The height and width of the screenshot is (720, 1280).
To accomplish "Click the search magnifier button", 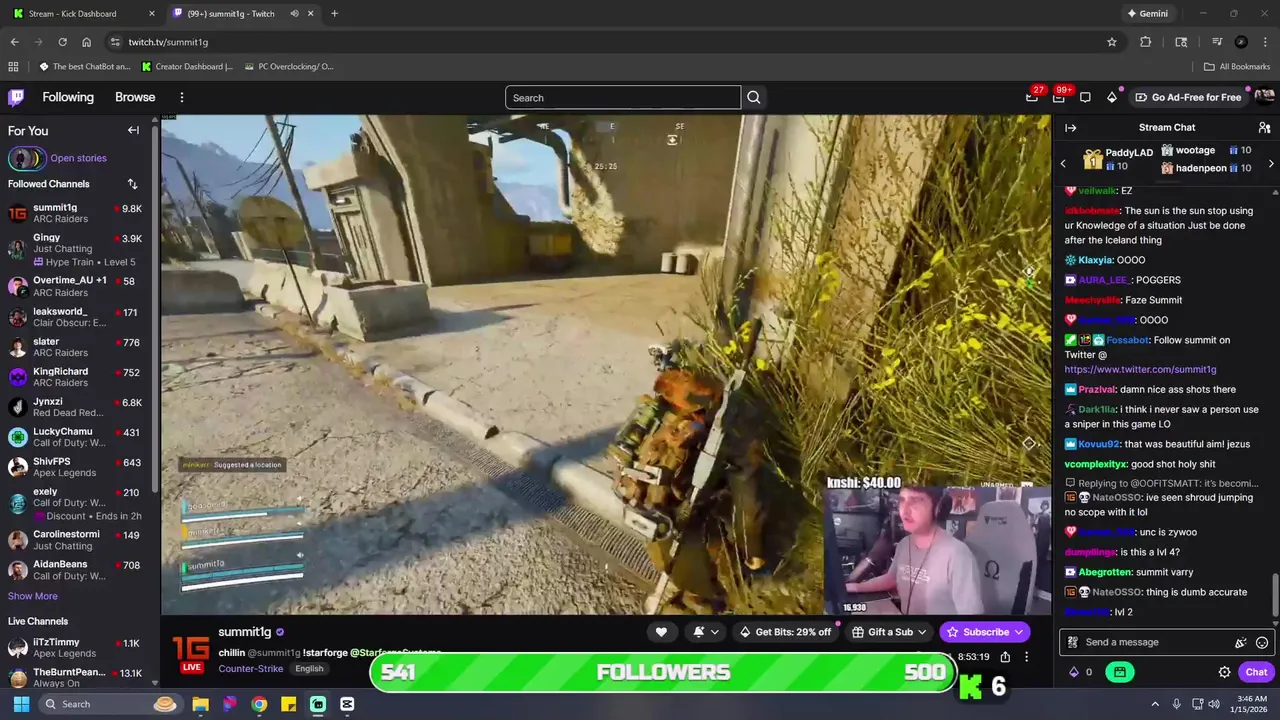I will tap(754, 97).
